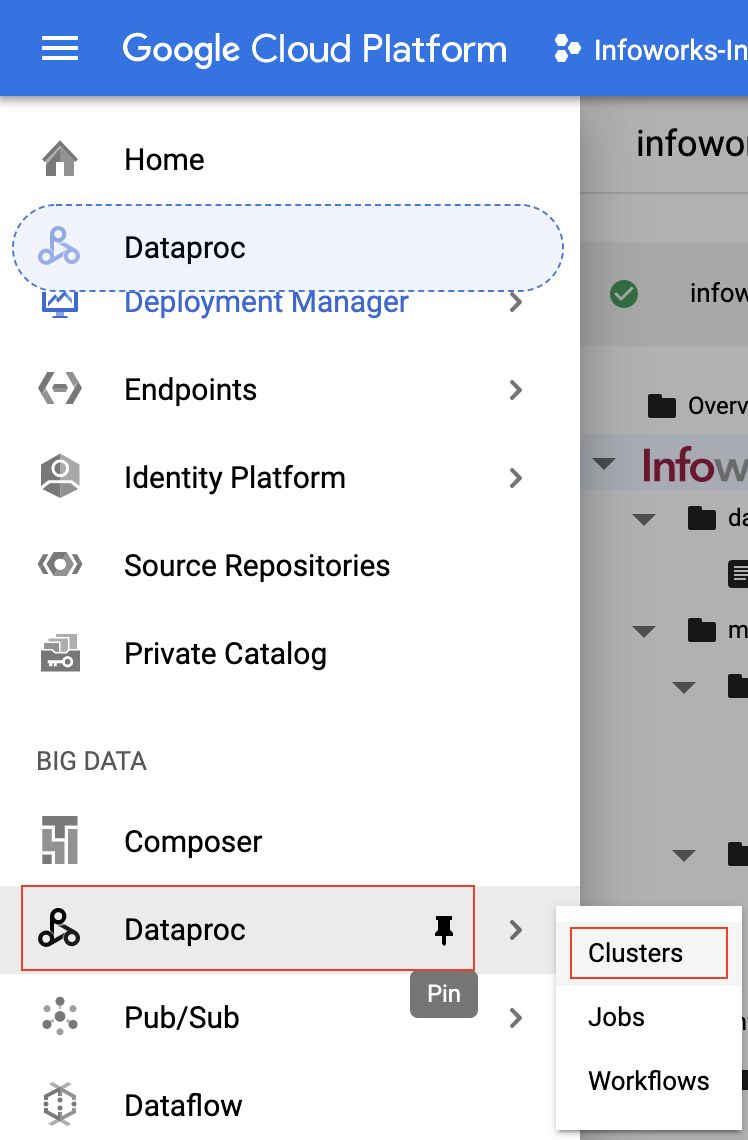
Task: Select Clusters in Dataproc flyout
Action: tap(648, 953)
